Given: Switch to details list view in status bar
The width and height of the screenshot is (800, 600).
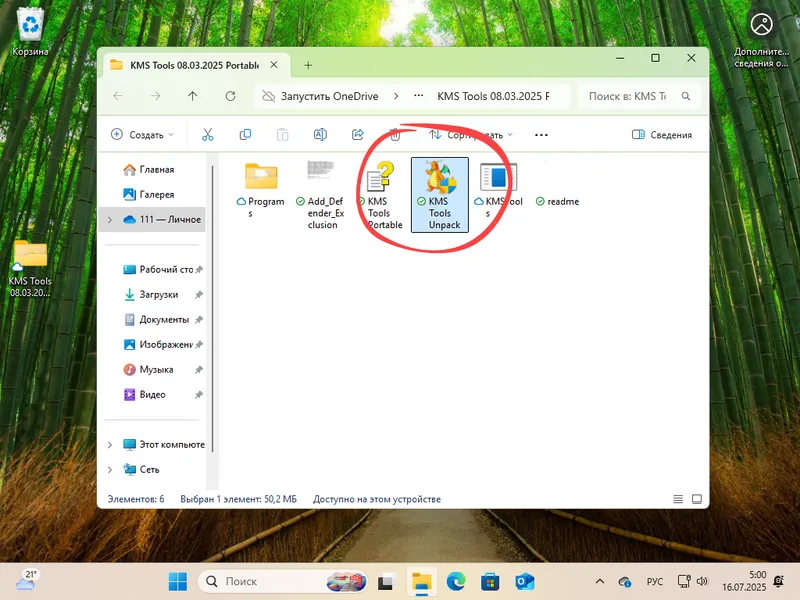Looking at the screenshot, I should [679, 499].
